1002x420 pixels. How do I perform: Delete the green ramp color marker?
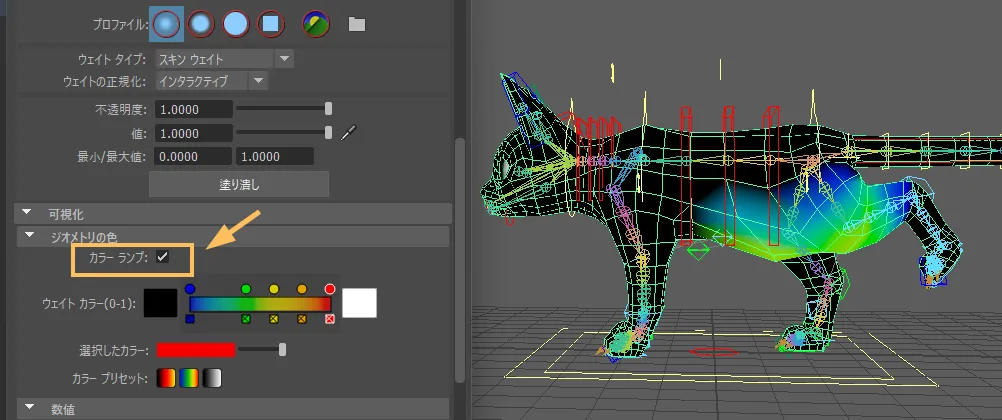246,319
